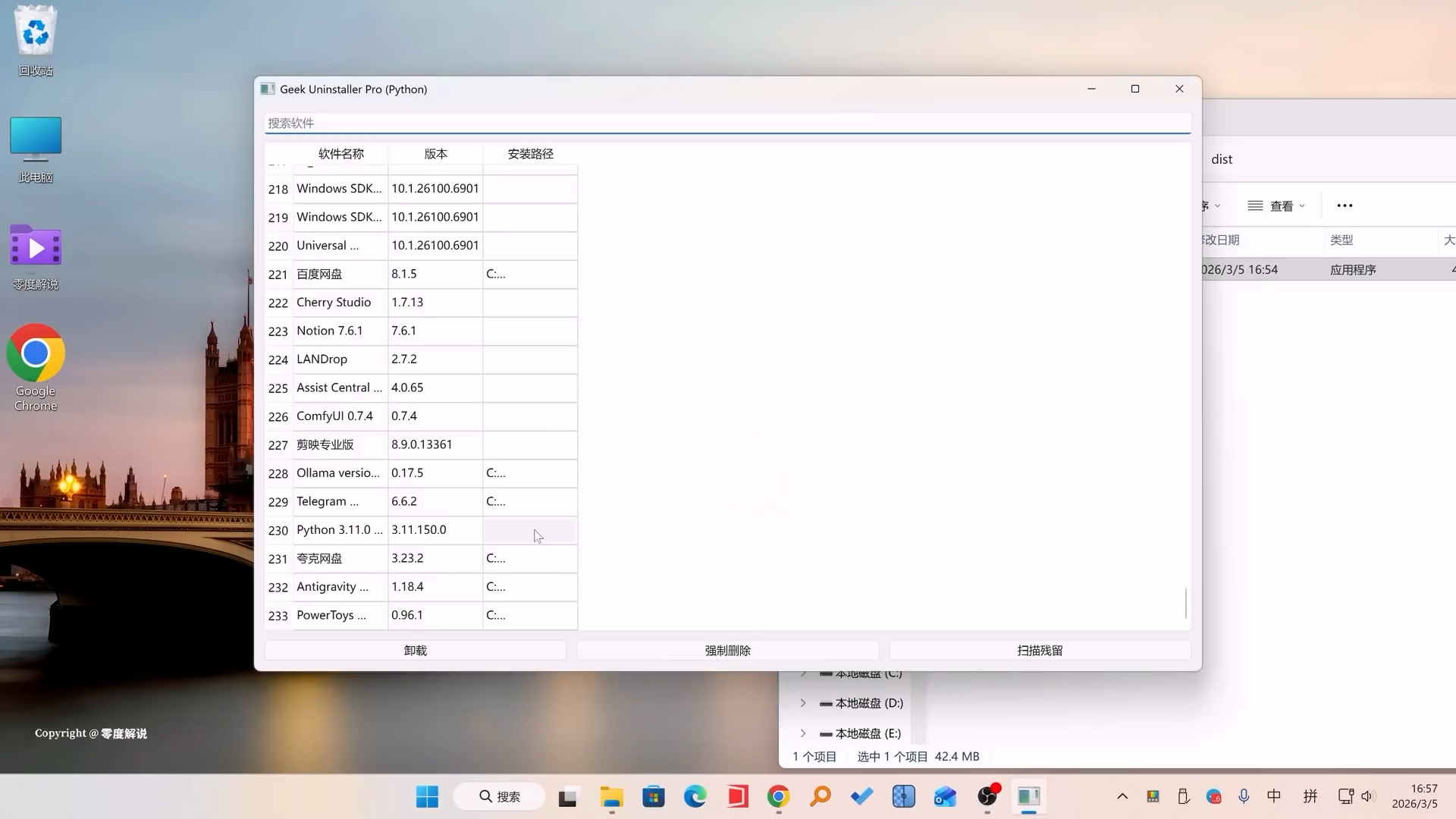Viewport: 1456px width, 819px height.
Task: Open the clock showing 16:57
Action: coord(1414,796)
